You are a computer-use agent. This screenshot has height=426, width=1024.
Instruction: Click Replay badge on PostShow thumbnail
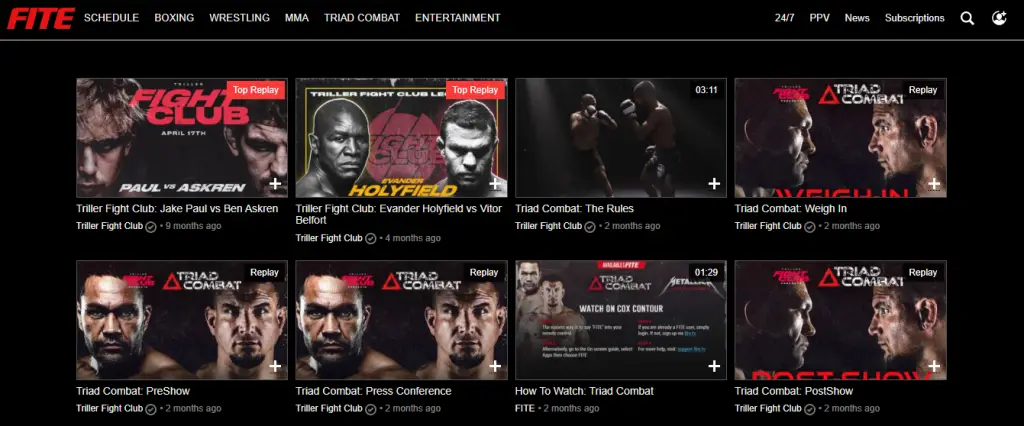[x=923, y=272]
